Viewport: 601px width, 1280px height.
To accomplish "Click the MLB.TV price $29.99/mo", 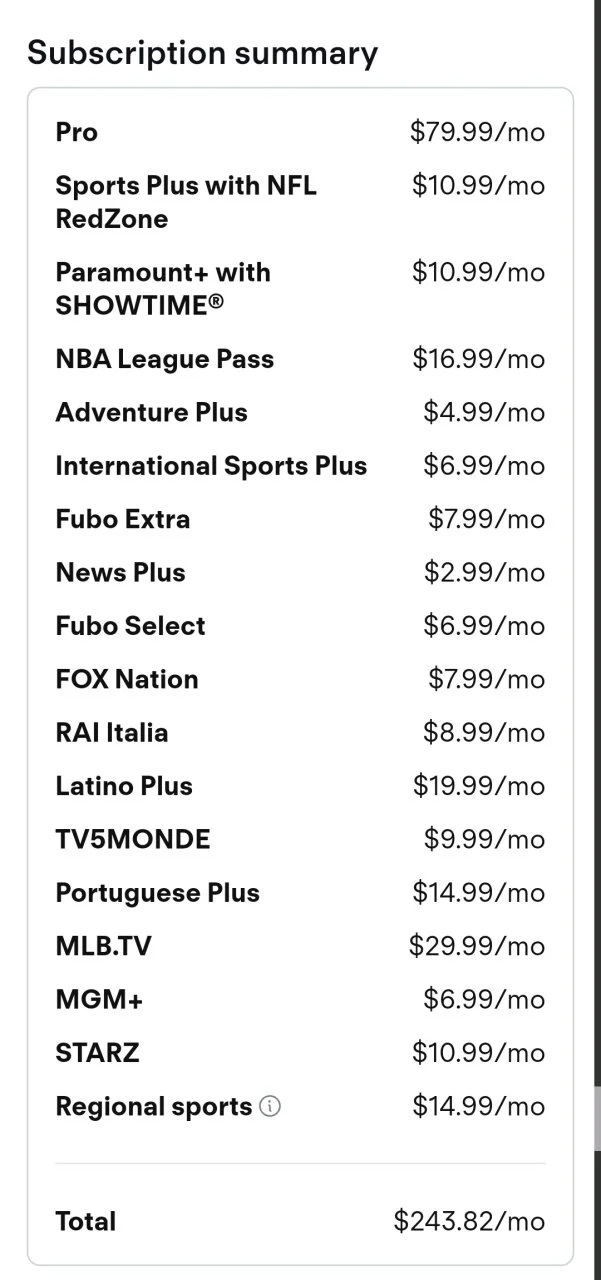I will (x=477, y=946).
